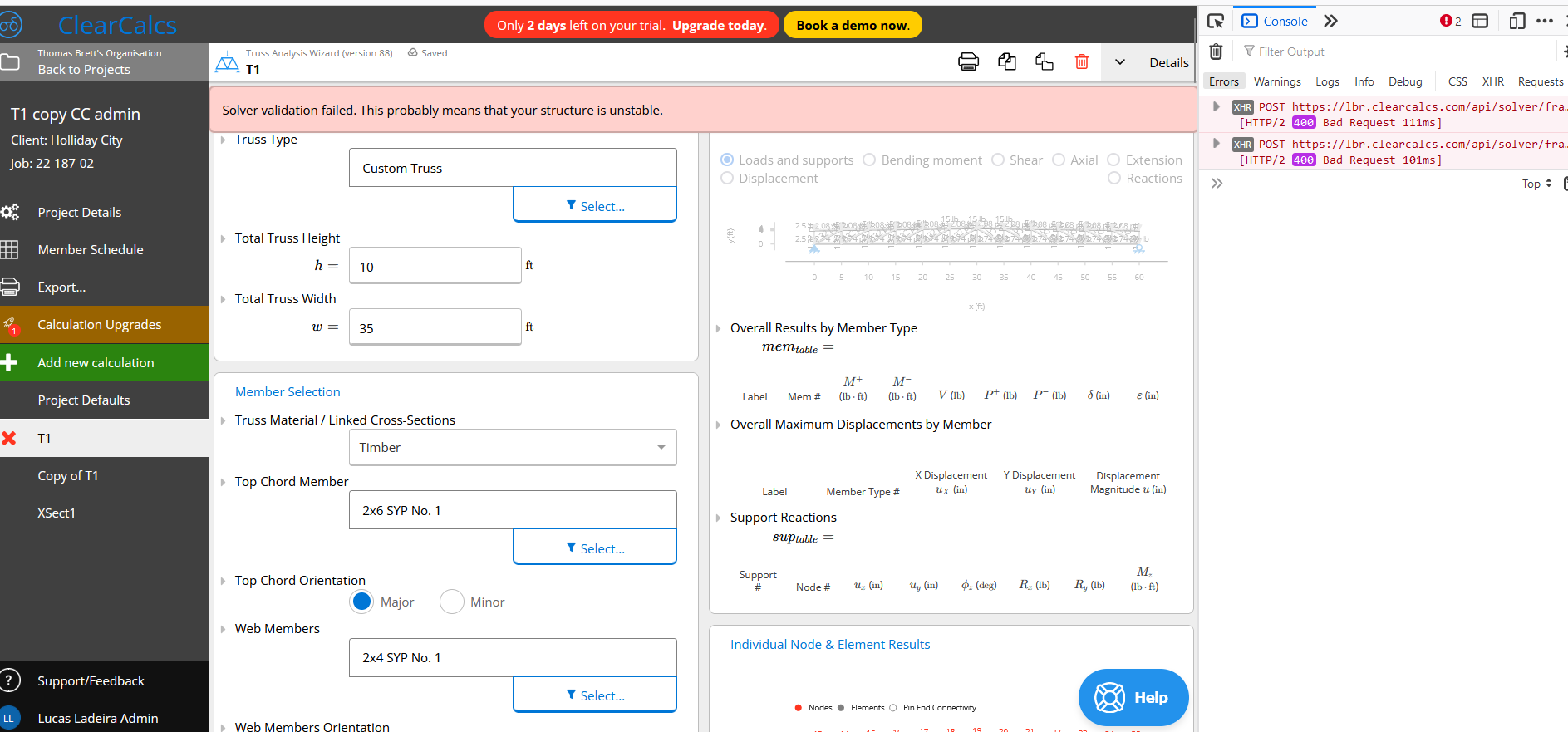Viewport: 1568px width, 732px height.
Task: Expand the first XHR POST error entry
Action: click(1217, 106)
